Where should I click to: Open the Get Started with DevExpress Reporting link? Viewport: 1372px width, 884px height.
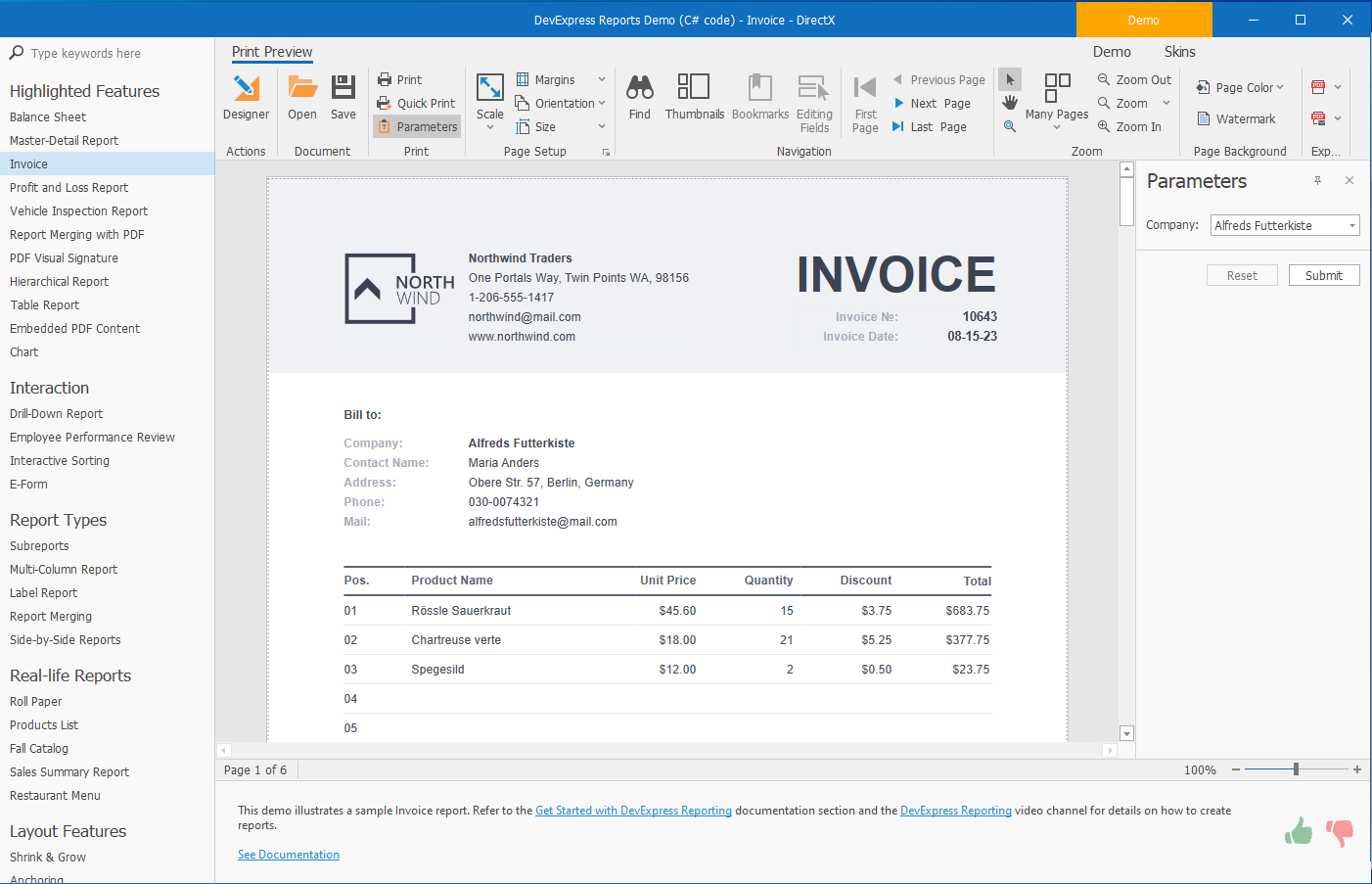[633, 811]
